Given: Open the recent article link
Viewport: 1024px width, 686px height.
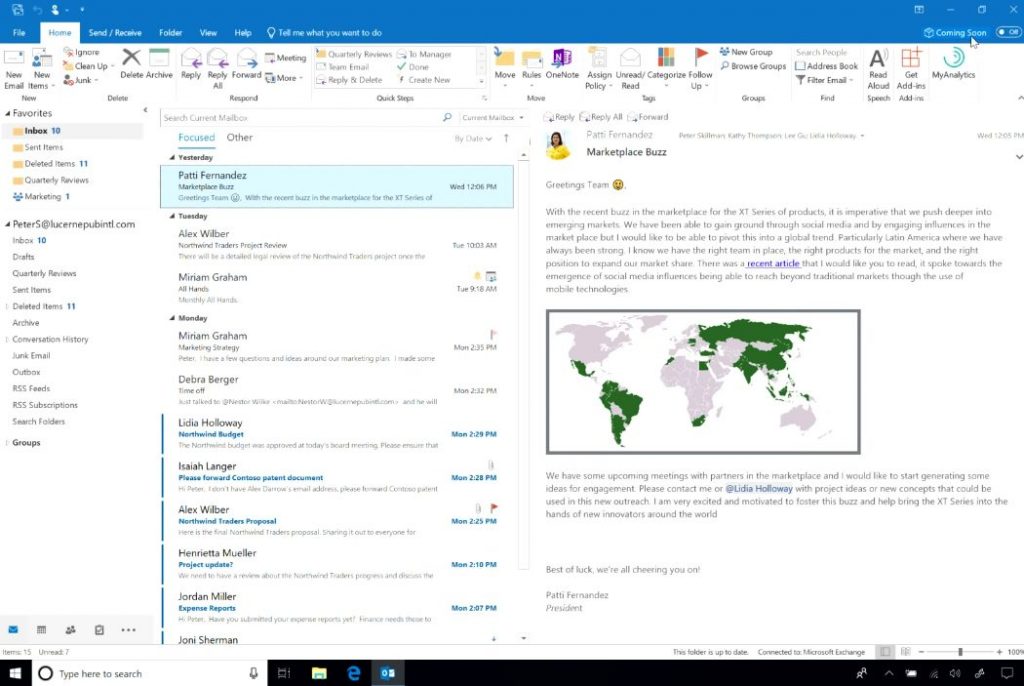Looking at the screenshot, I should click(x=773, y=263).
